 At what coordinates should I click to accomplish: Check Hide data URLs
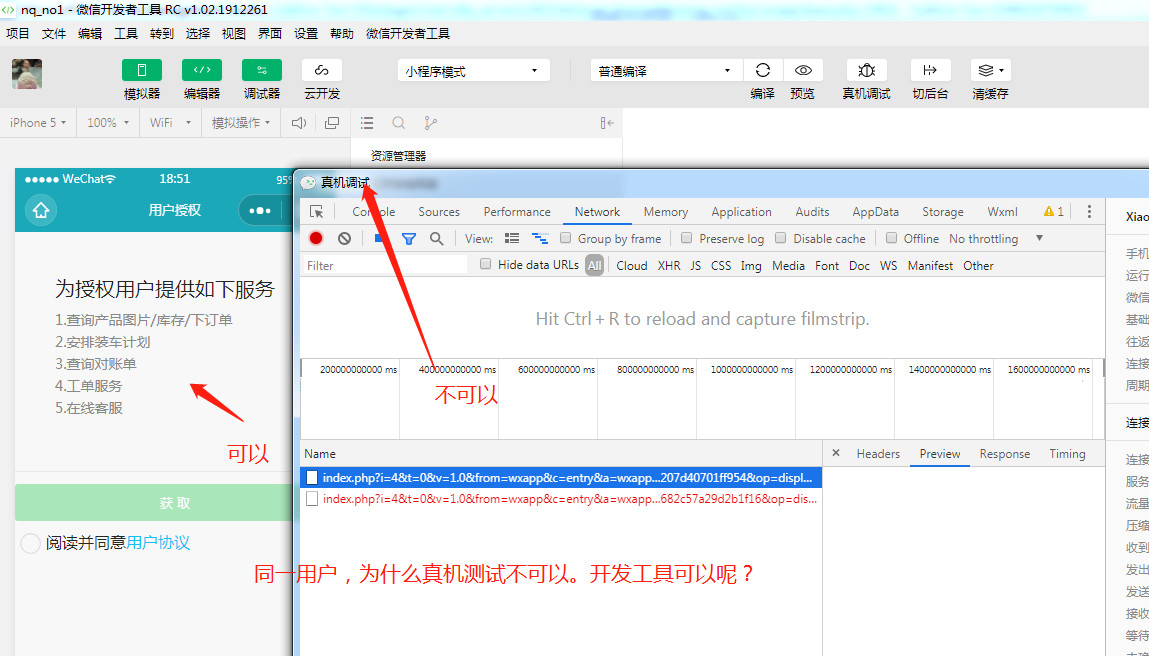485,265
